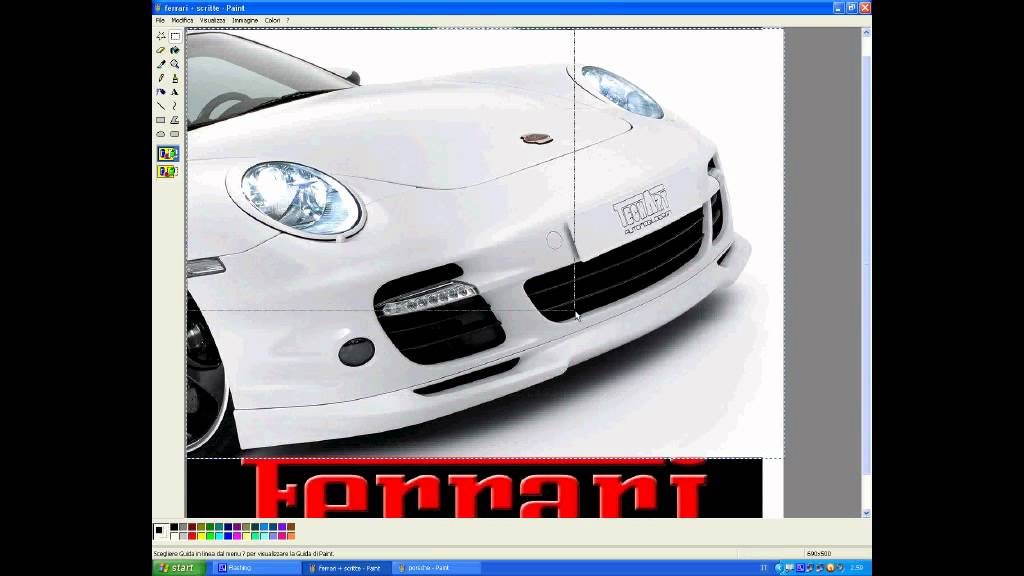1024x576 pixels.
Task: Click the vertical scrollbar thumb
Action: (866, 264)
